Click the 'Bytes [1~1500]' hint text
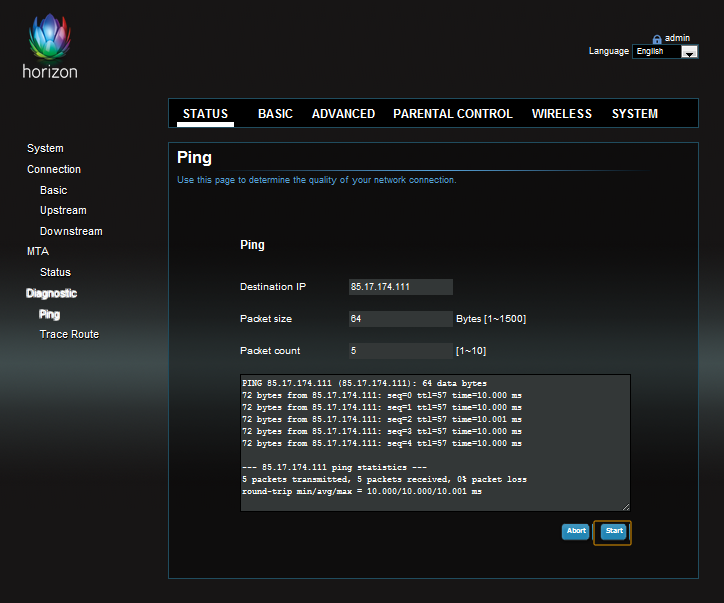This screenshot has height=603, width=724. click(491, 319)
